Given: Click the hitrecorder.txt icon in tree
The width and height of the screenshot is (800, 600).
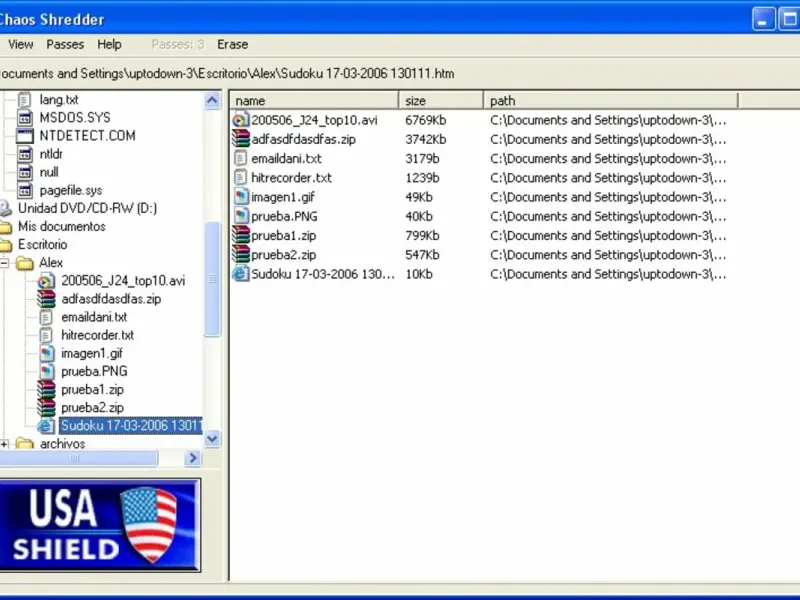Looking at the screenshot, I should pos(46,335).
